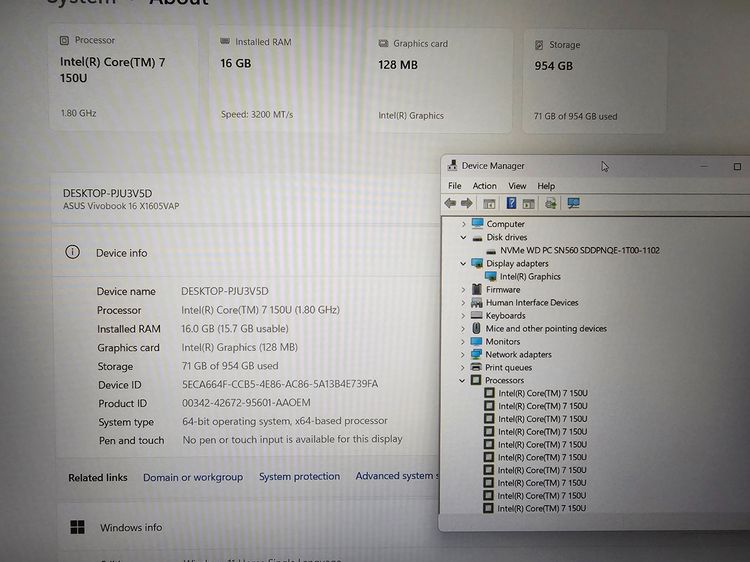The image size is (750, 562).
Task: Select Intel(R) Graphics under Display adapters
Action: click(x=530, y=276)
